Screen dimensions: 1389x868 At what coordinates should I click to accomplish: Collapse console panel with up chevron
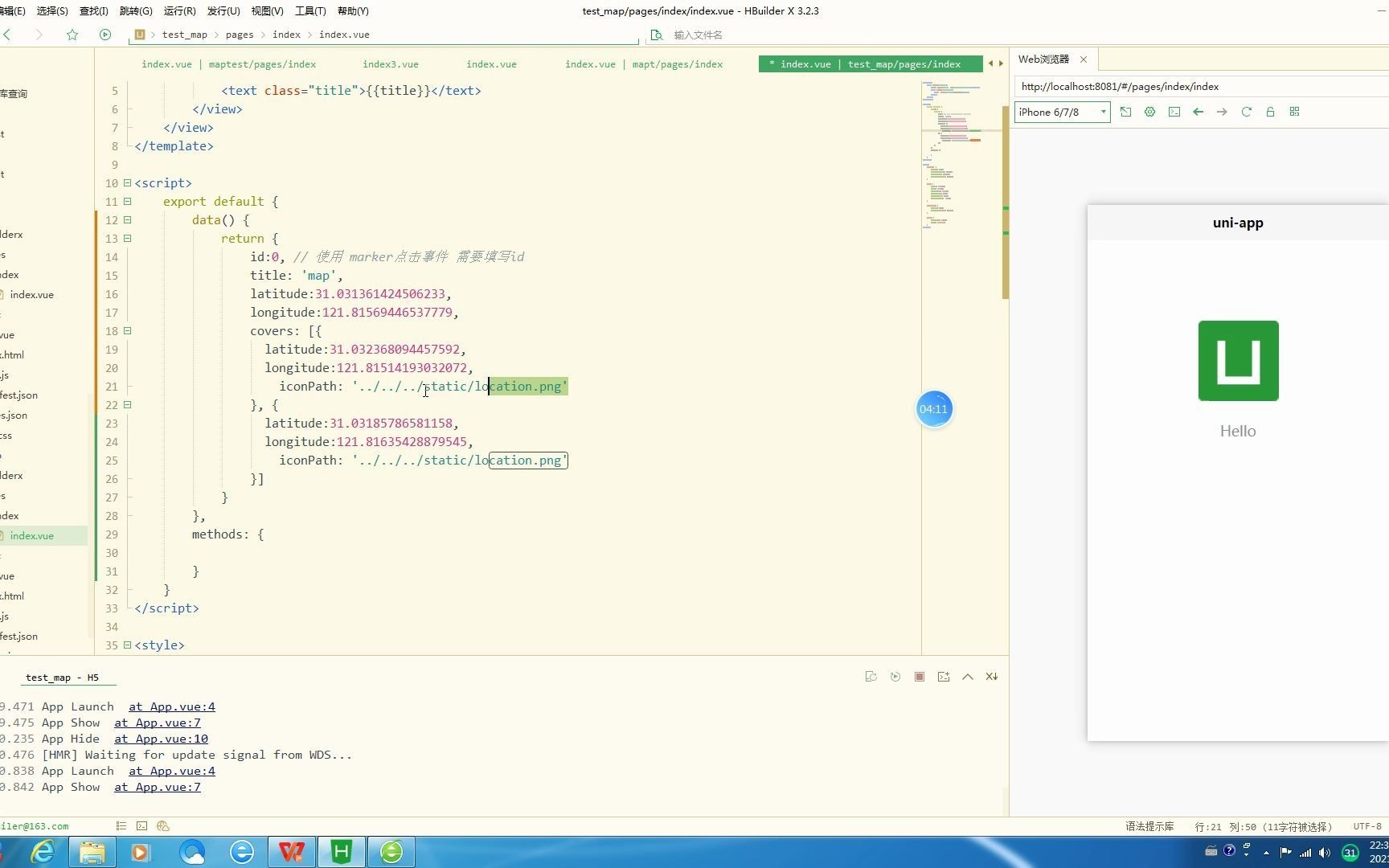[968, 677]
